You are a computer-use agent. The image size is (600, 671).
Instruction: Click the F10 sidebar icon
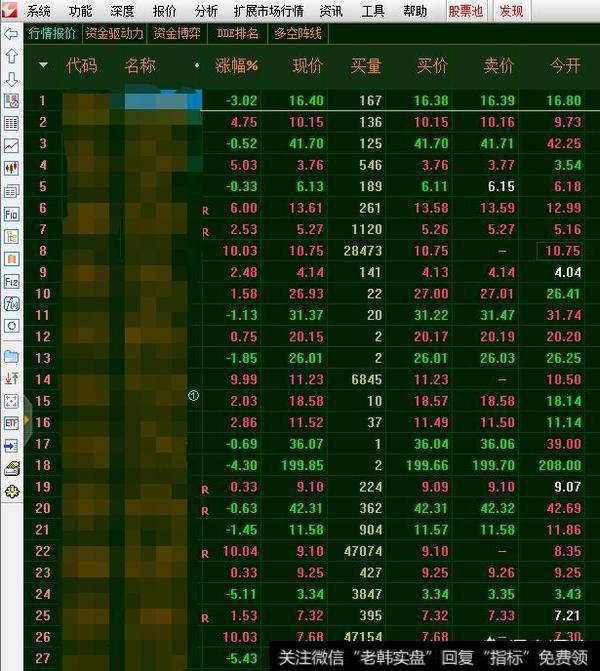[x=11, y=214]
